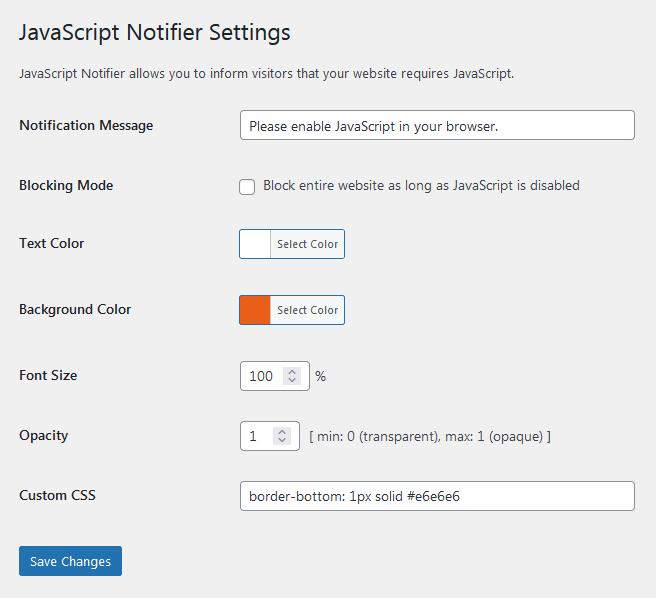The image size is (656, 598).
Task: Click the Notification Message label
Action: click(x=86, y=126)
